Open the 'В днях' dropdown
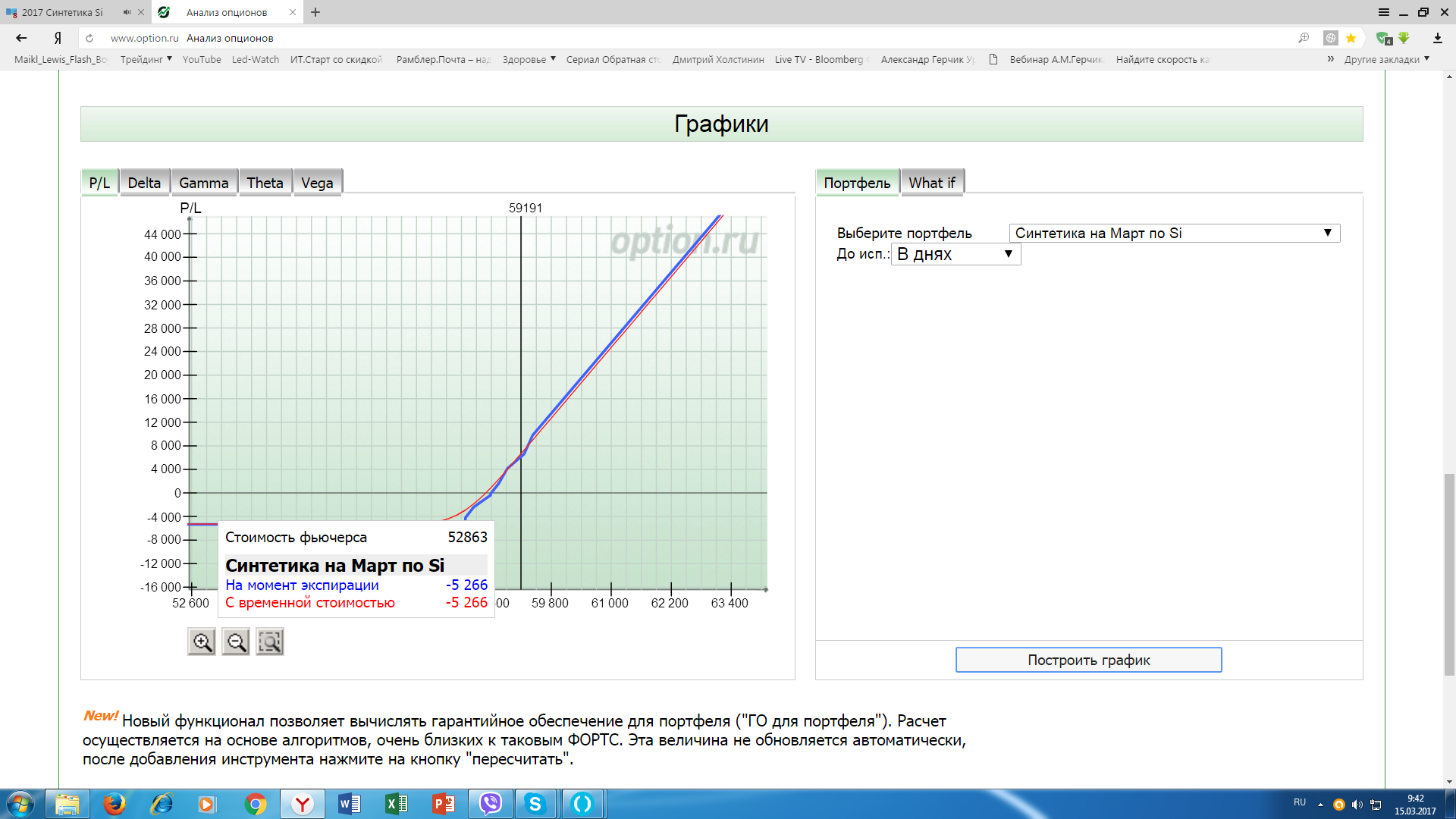 pyautogui.click(x=955, y=254)
